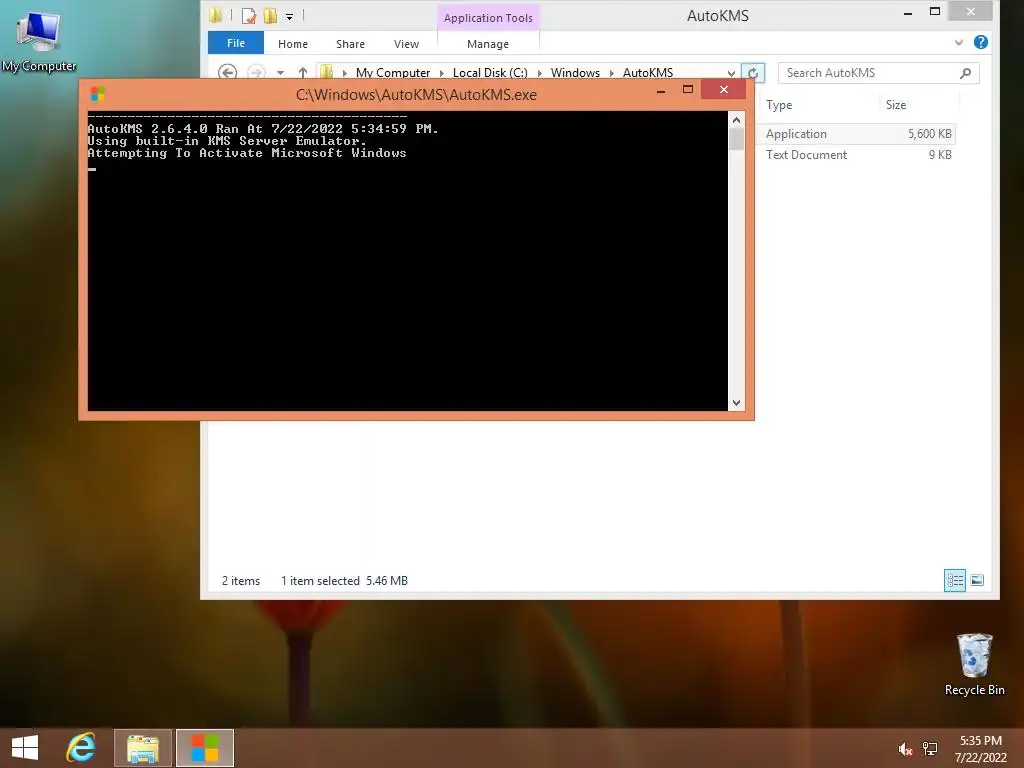The width and height of the screenshot is (1024, 768).
Task: Click the muted volume tray icon
Action: [905, 749]
